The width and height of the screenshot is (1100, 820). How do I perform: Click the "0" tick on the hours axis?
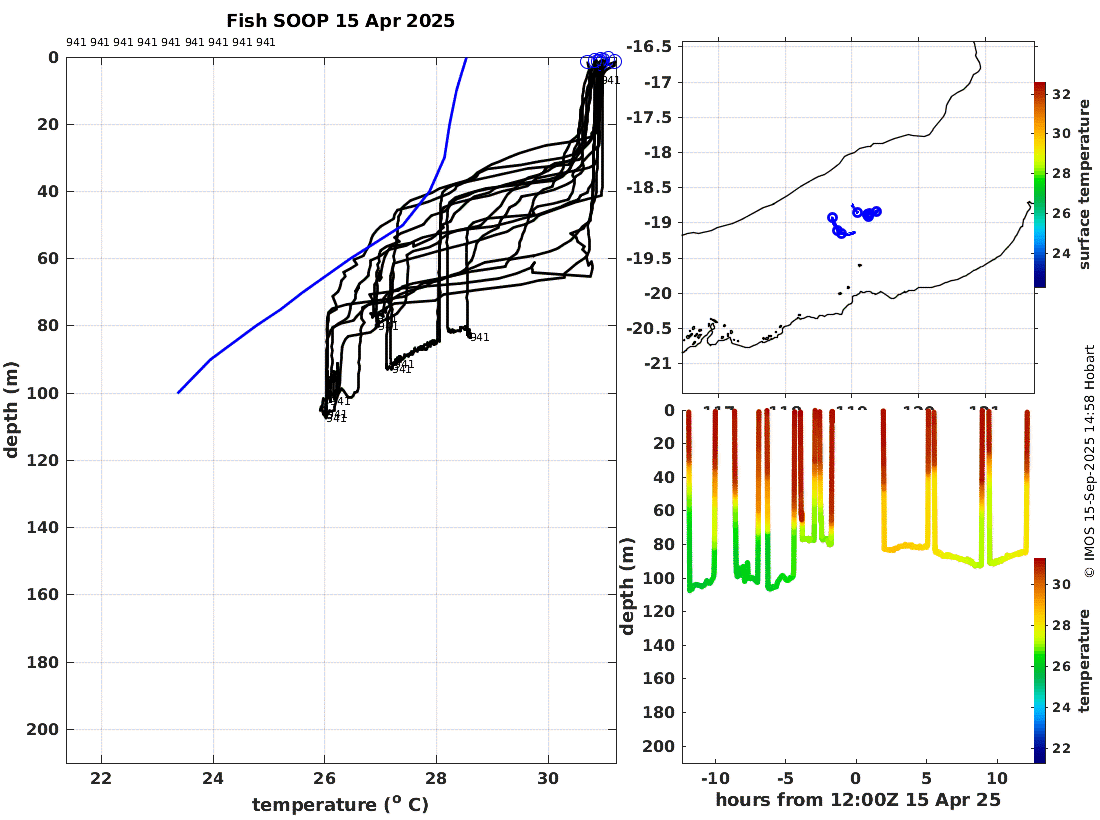(x=855, y=778)
